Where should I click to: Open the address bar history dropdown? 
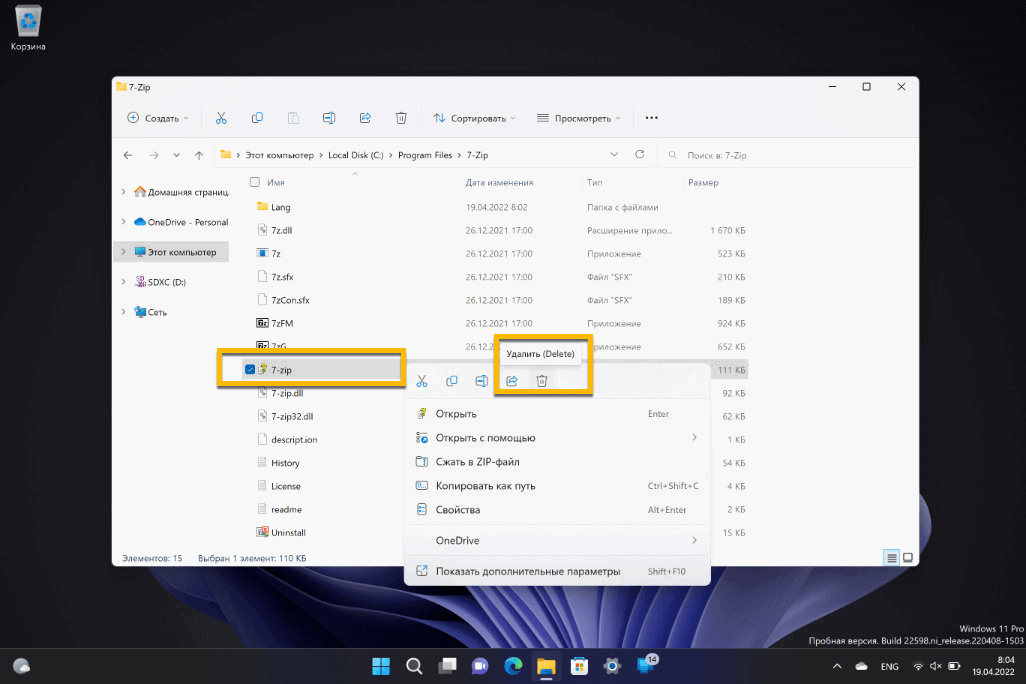614,155
